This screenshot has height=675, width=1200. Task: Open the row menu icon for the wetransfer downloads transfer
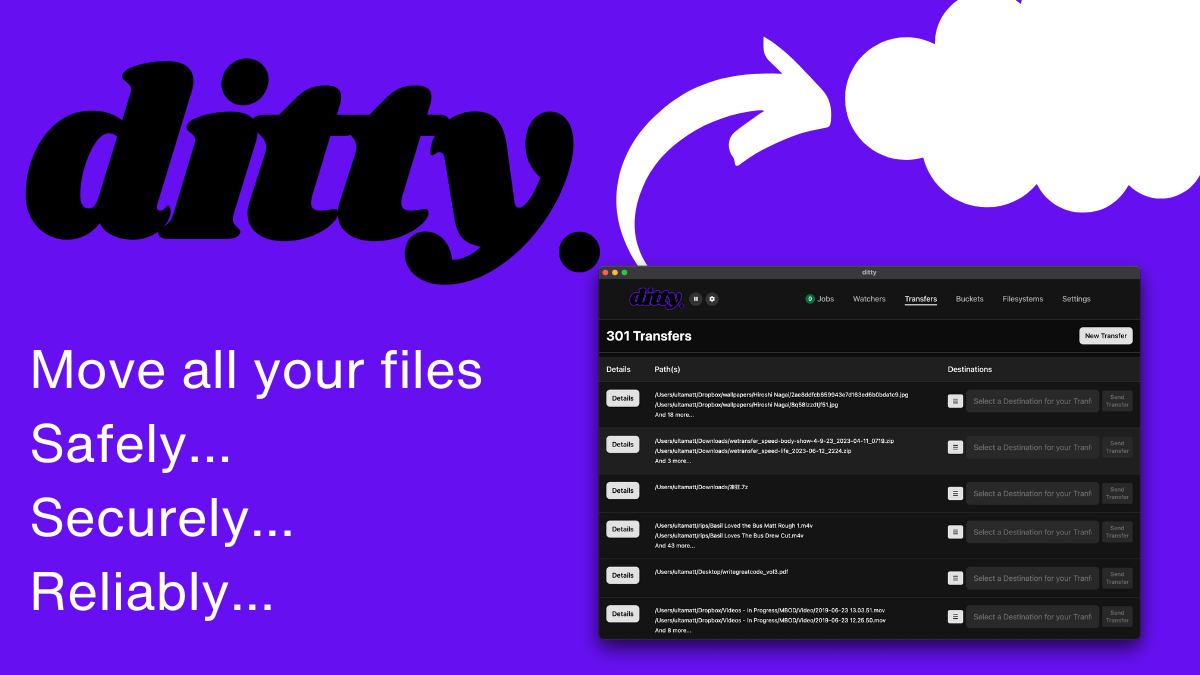[x=953, y=446]
